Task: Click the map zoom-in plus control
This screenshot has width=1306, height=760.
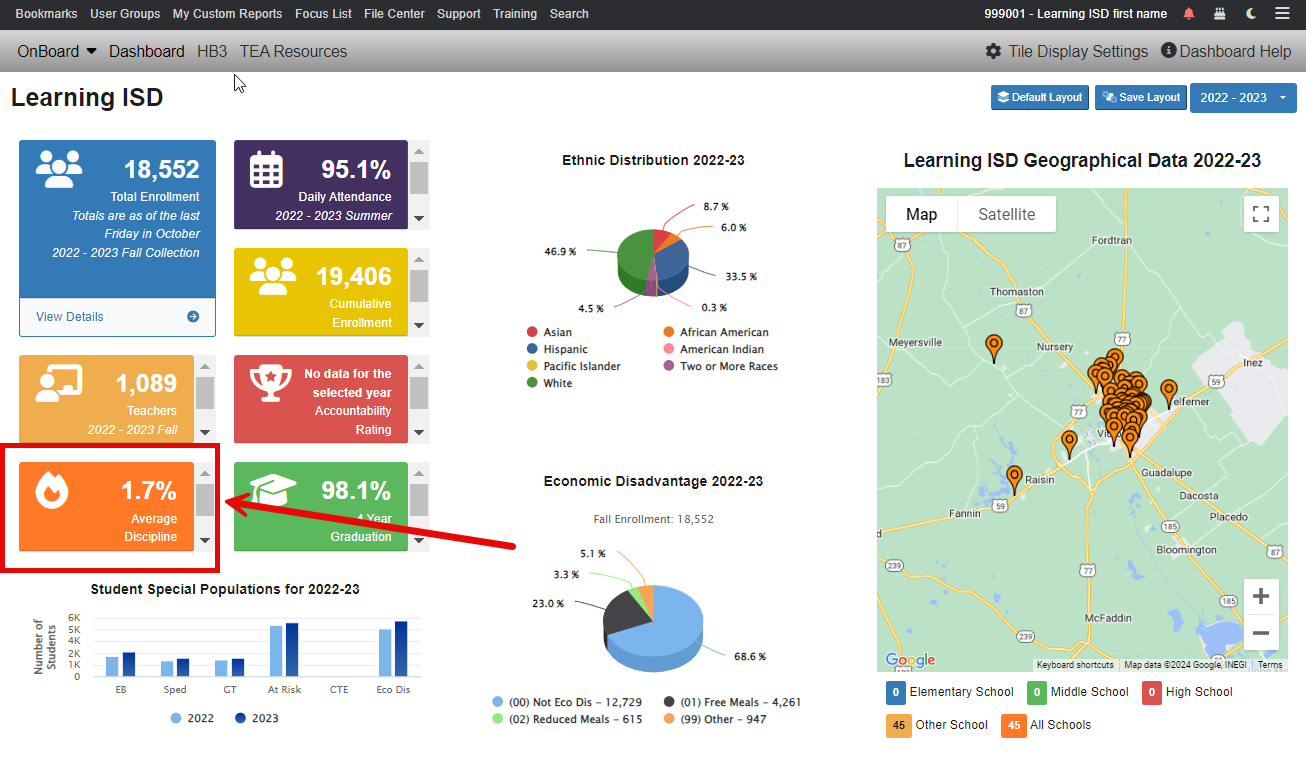Action: click(1260, 595)
